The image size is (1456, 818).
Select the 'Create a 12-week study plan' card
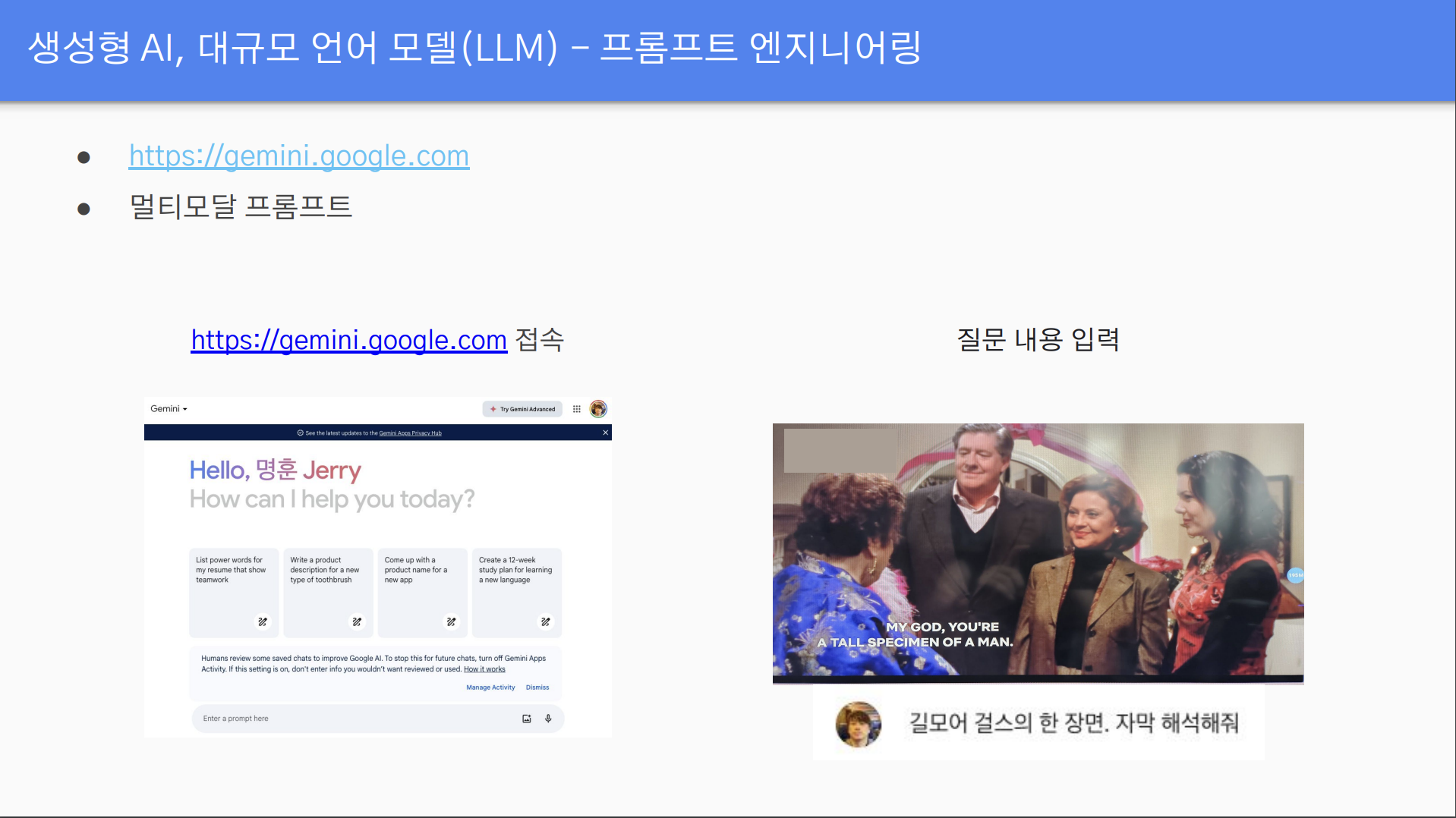tap(516, 593)
